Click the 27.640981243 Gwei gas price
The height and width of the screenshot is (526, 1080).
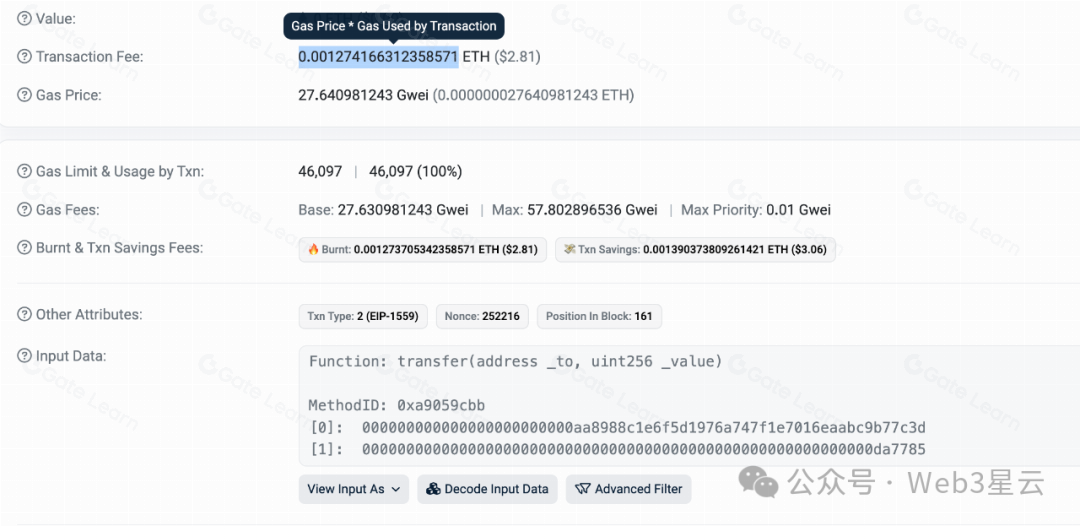coord(363,95)
